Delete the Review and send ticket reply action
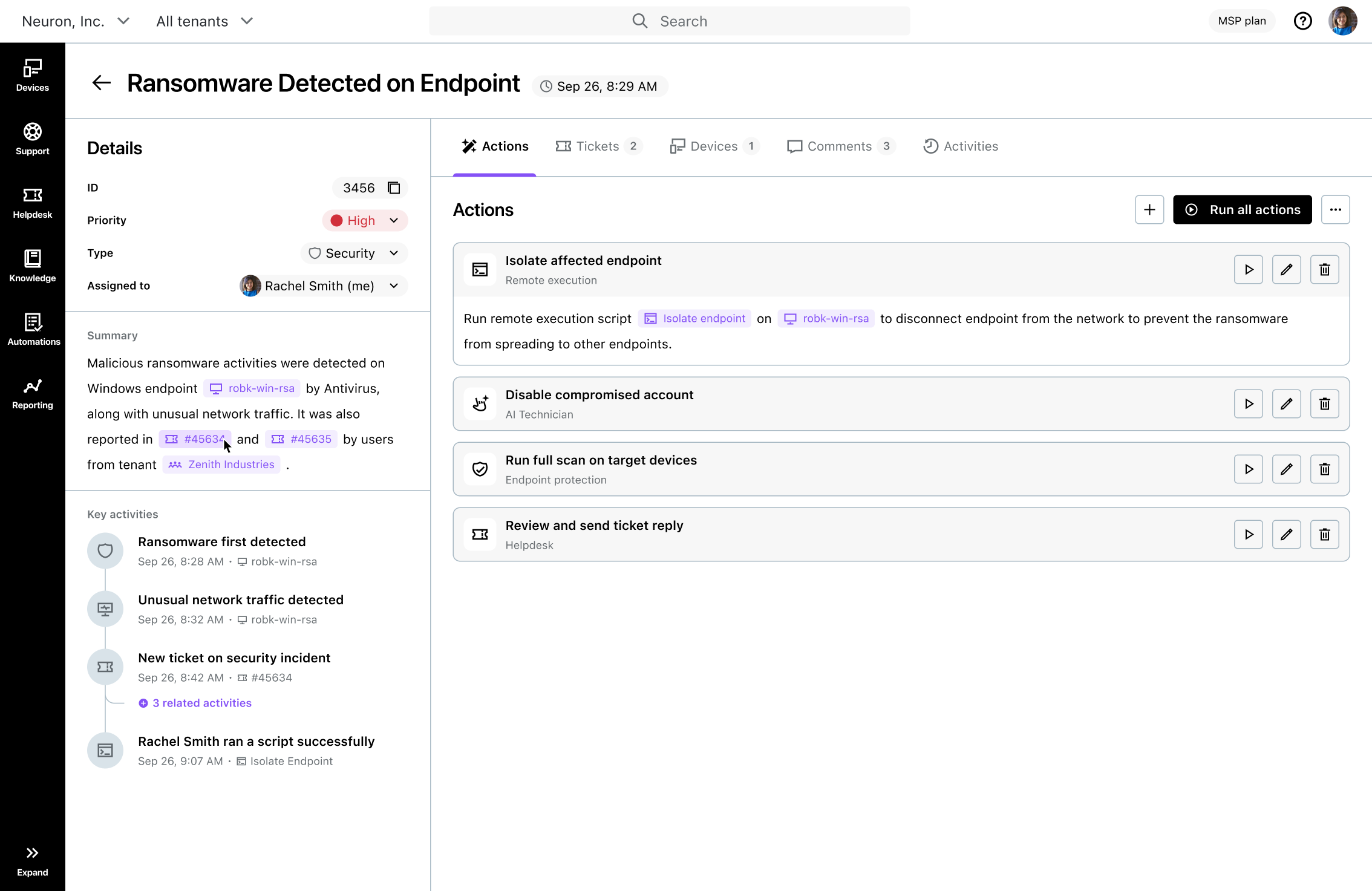 tap(1324, 535)
